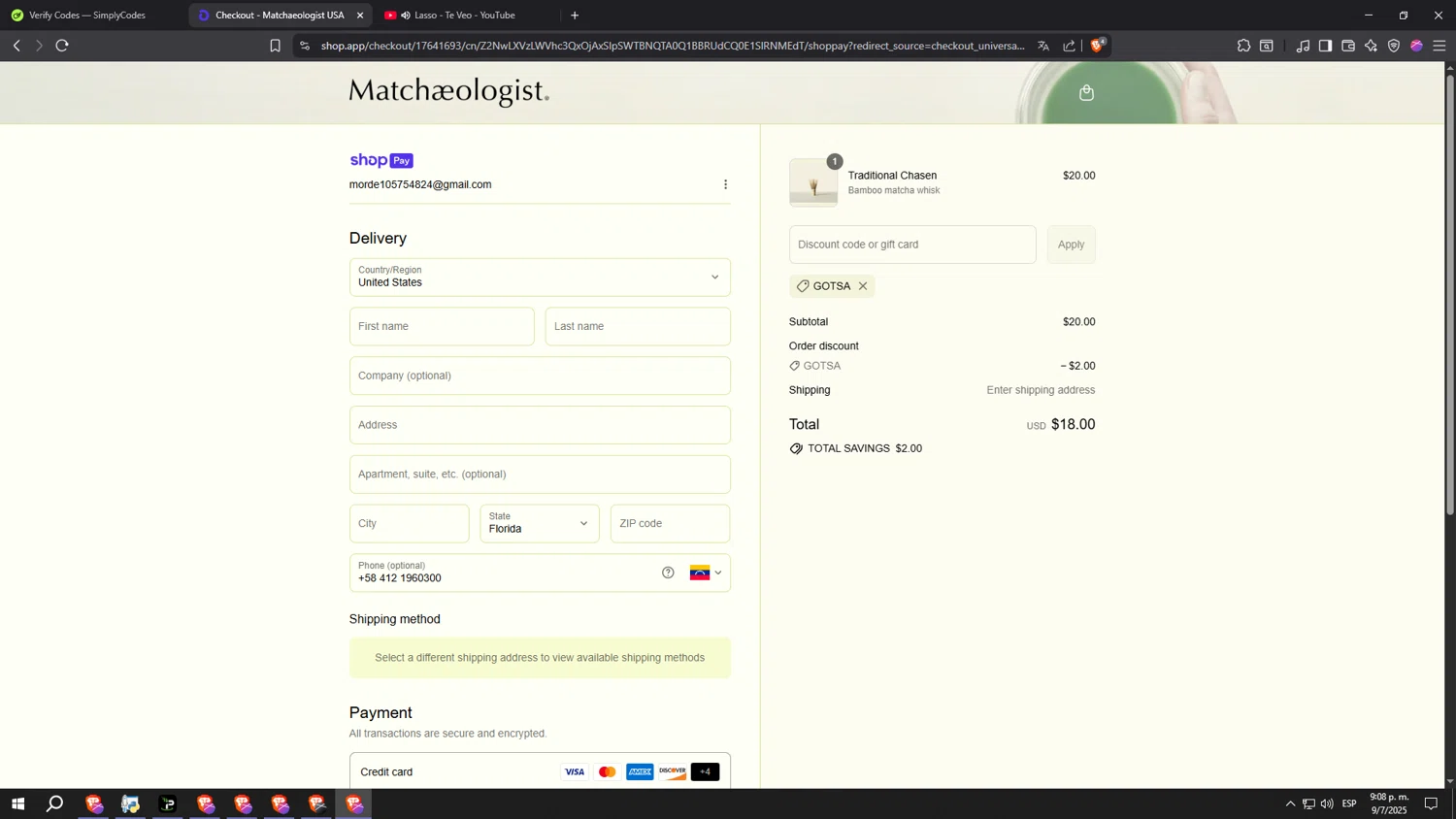Open the phone country flag selector
Image resolution: width=1456 pixels, height=819 pixels.
(706, 573)
